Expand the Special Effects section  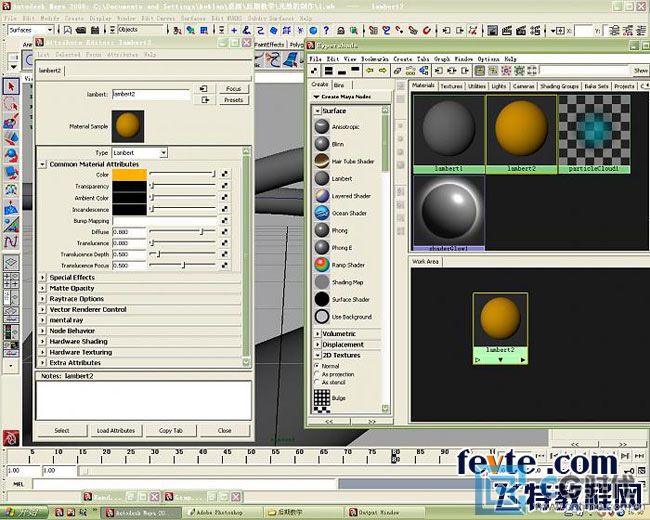pyautogui.click(x=42, y=277)
